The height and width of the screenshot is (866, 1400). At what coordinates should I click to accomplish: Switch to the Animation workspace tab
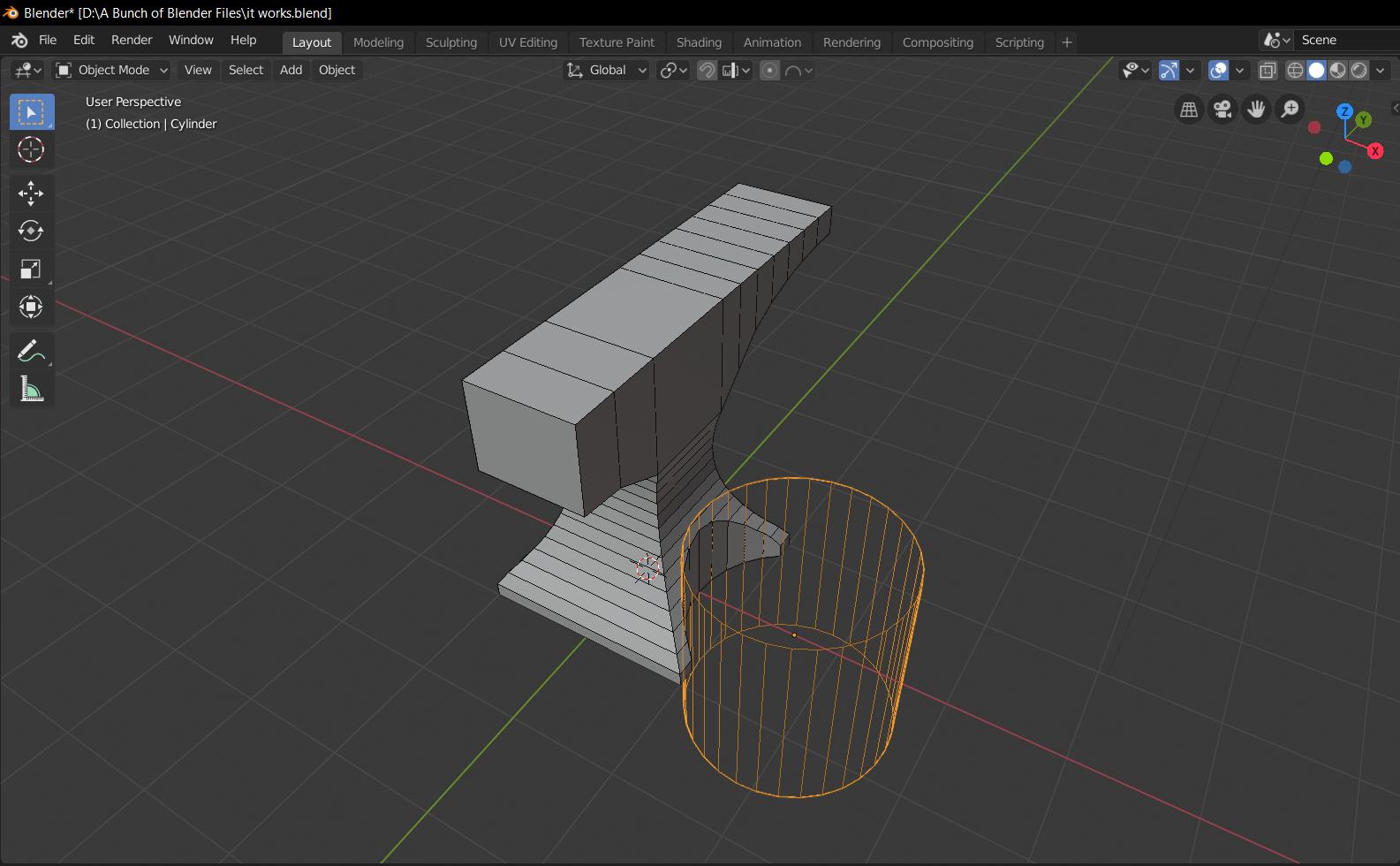[772, 42]
